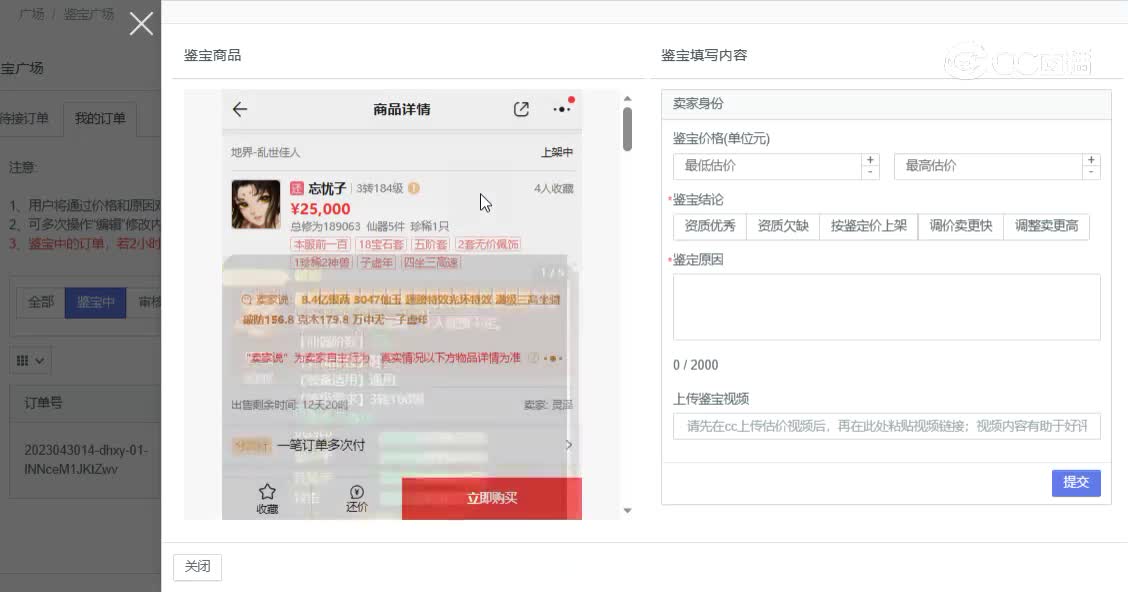This screenshot has height=592, width=1128.
Task: Close the appraisal dialog with the X
Action: pyautogui.click(x=141, y=23)
